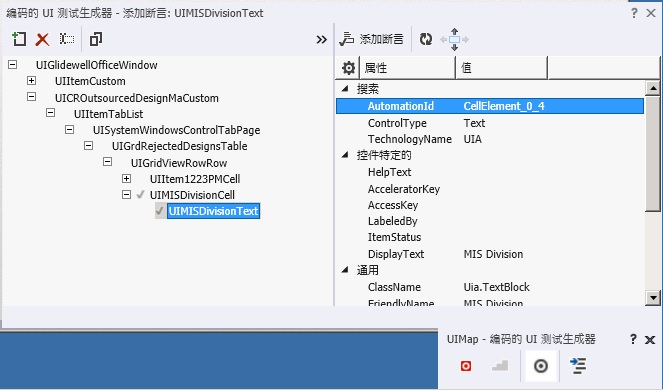Image resolution: width=663 pixels, height=391 pixels.
Task: Click the 值 column header
Action: [x=501, y=68]
